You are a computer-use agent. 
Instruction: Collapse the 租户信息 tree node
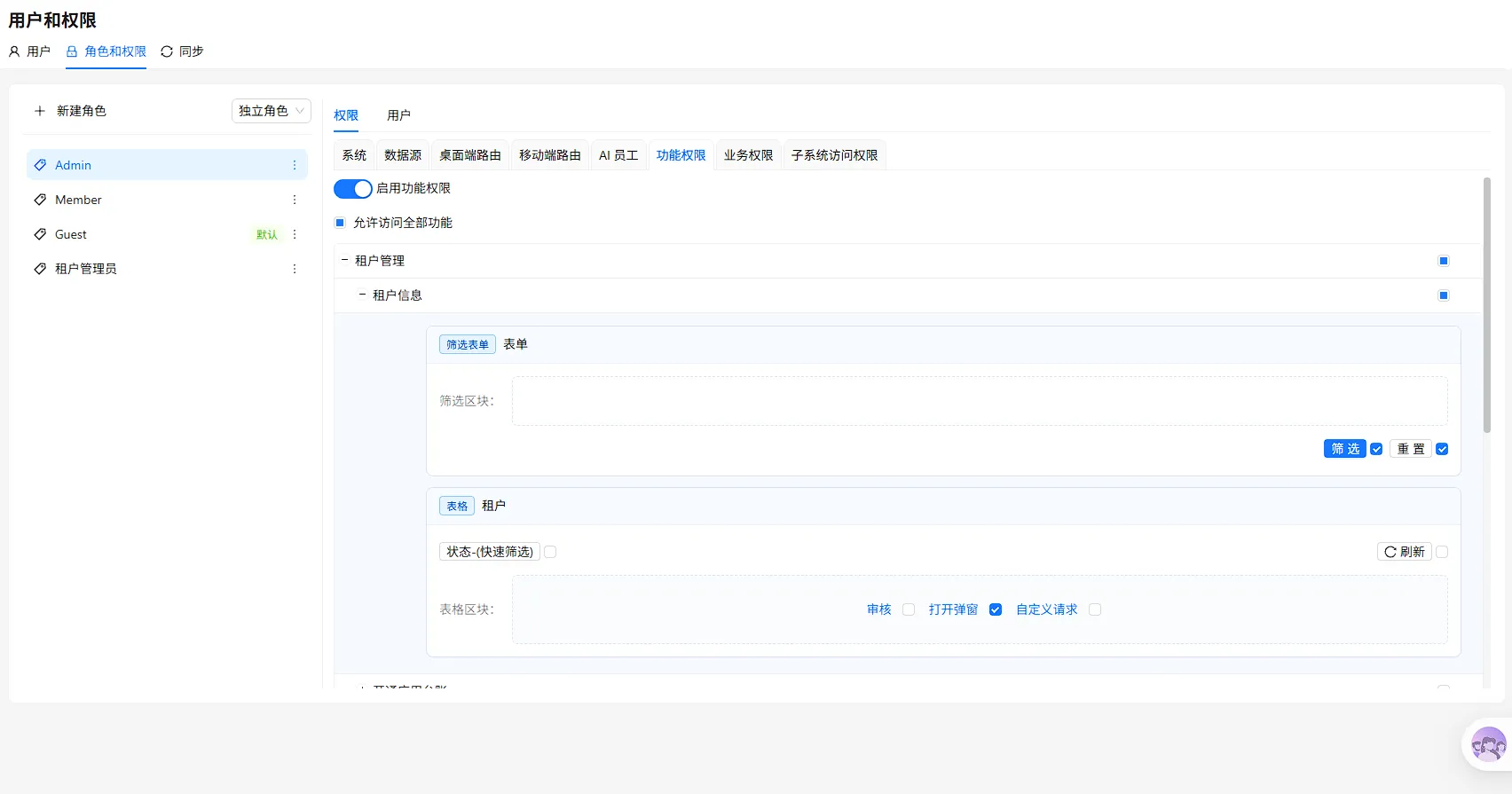pos(362,295)
